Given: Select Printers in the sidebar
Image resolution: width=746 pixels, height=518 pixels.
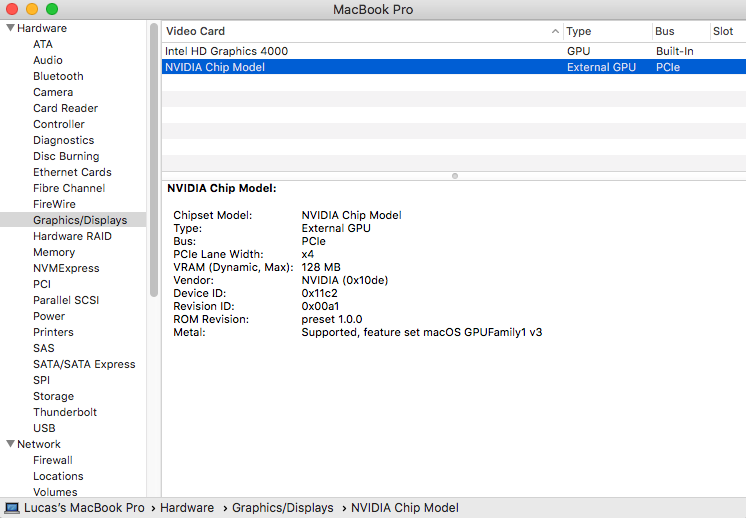Looking at the screenshot, I should click(53, 332).
